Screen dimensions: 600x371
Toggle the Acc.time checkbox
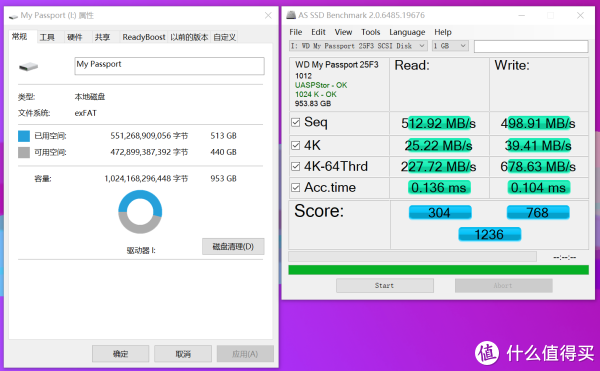[295, 187]
